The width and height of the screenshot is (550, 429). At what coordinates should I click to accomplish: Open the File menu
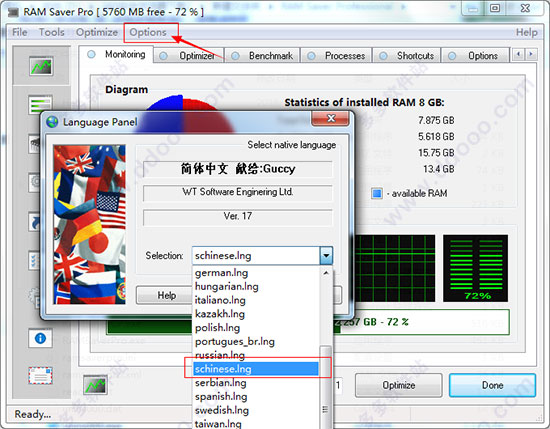20,32
